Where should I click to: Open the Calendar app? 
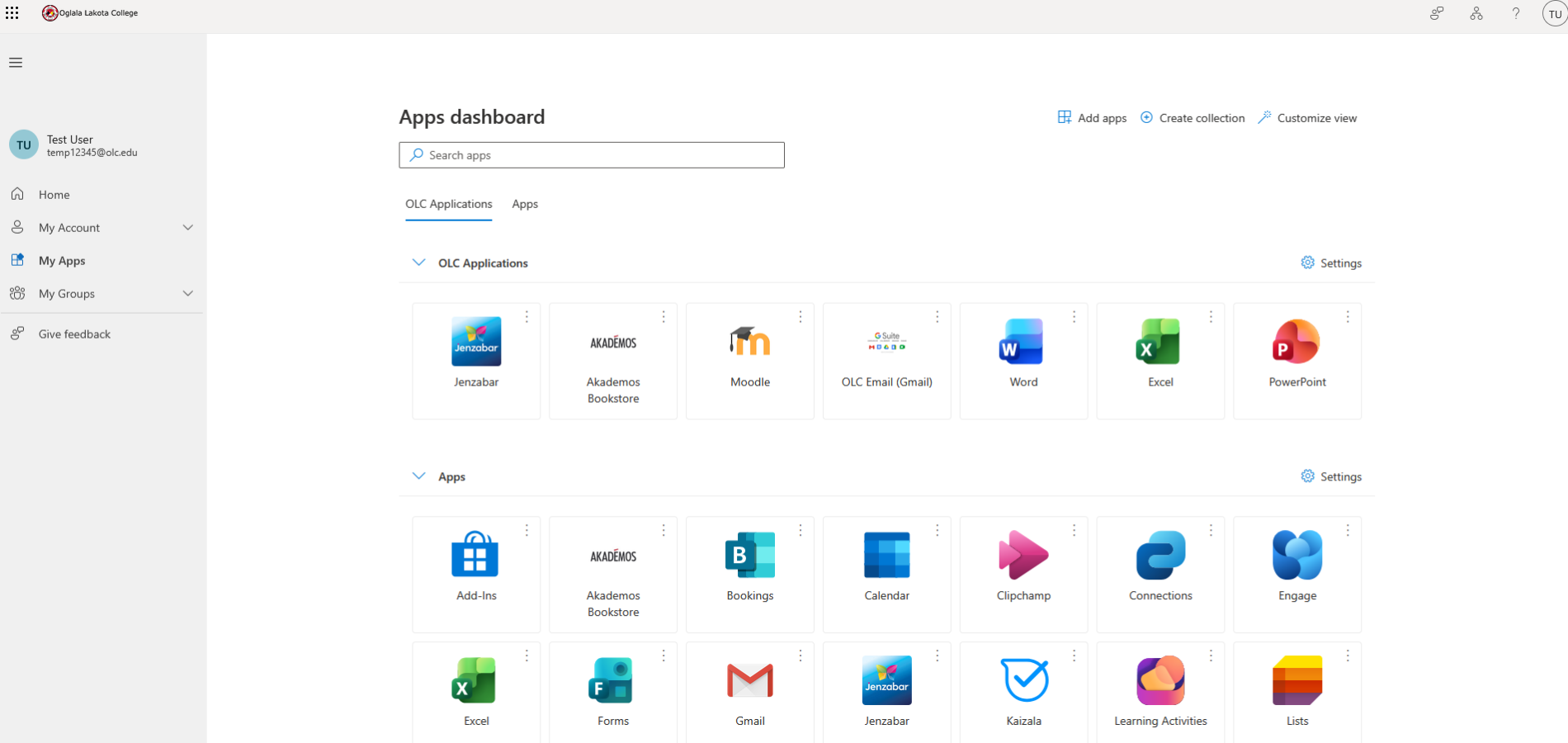(x=887, y=575)
